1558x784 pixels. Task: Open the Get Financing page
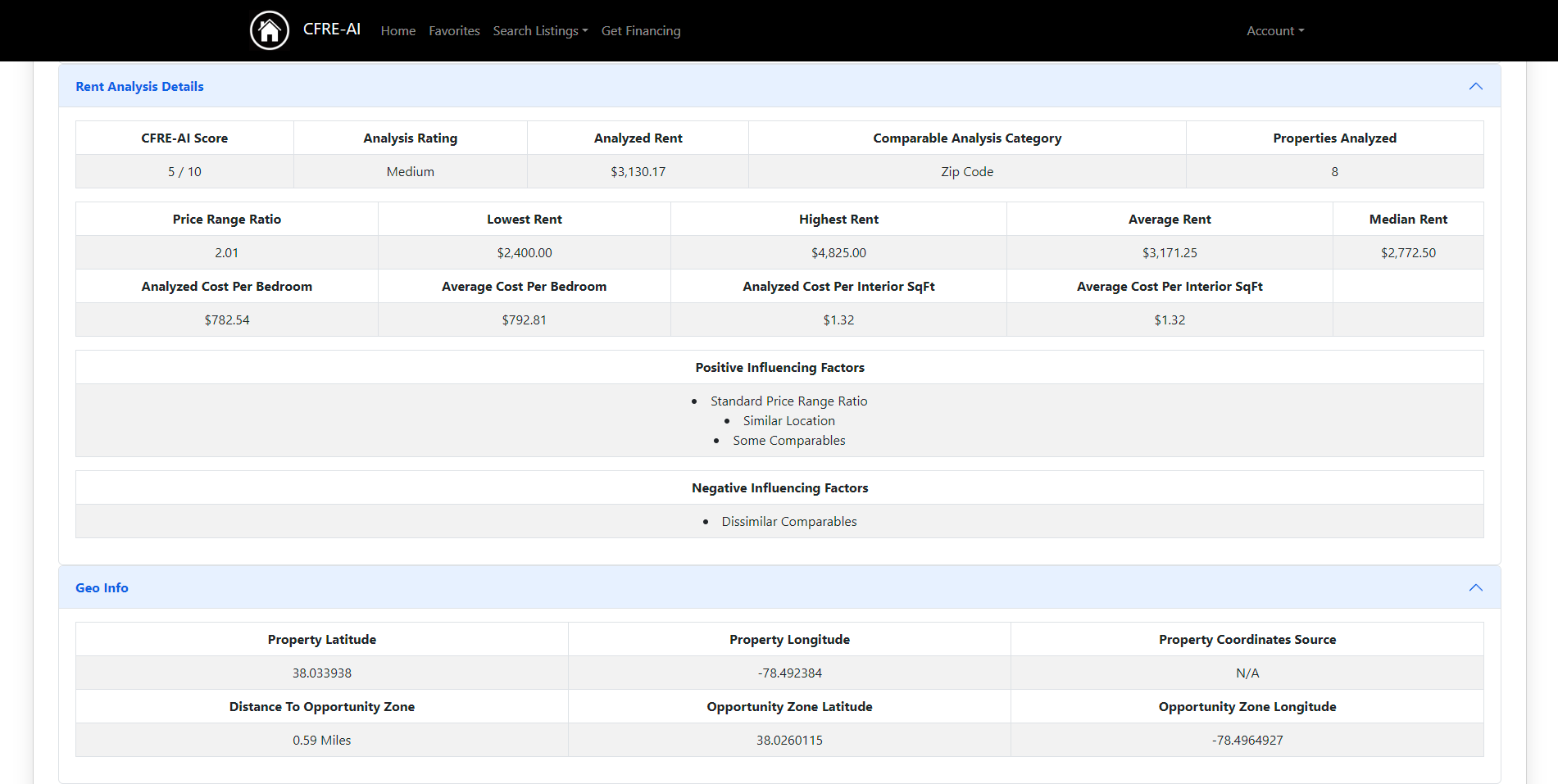(641, 30)
